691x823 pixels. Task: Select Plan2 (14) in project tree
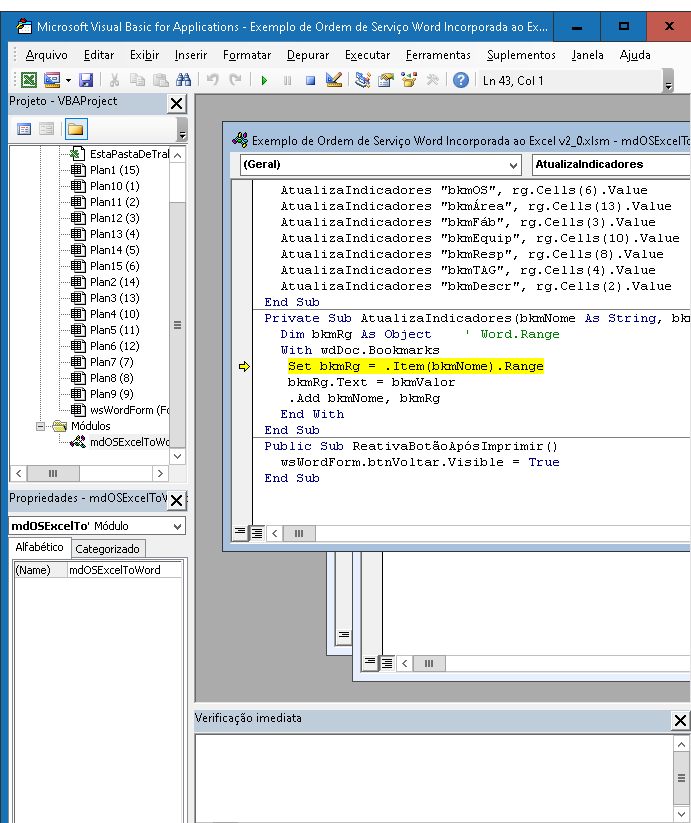click(114, 282)
